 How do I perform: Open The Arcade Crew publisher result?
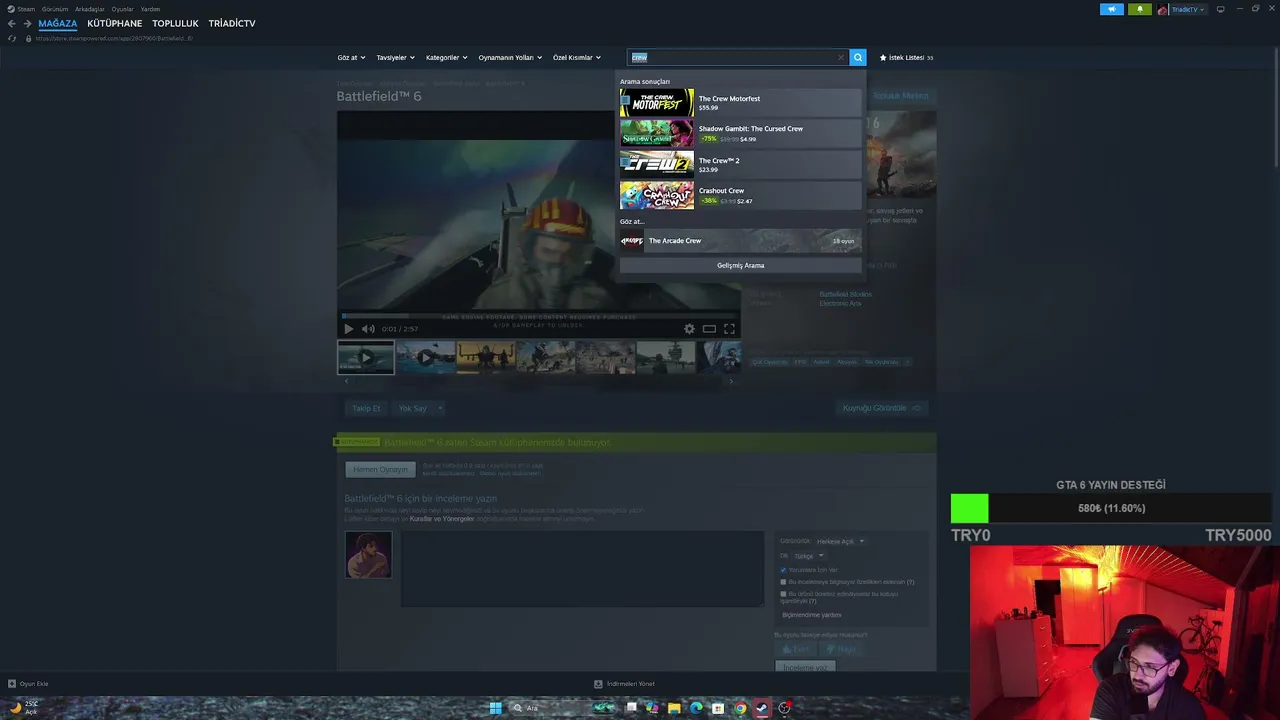tap(740, 241)
